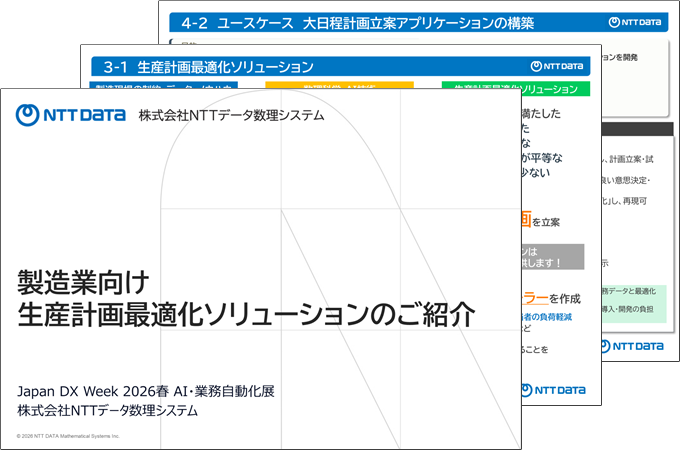Click bottom company name line on front slide
This screenshot has height=450, width=680.
tap(108, 411)
